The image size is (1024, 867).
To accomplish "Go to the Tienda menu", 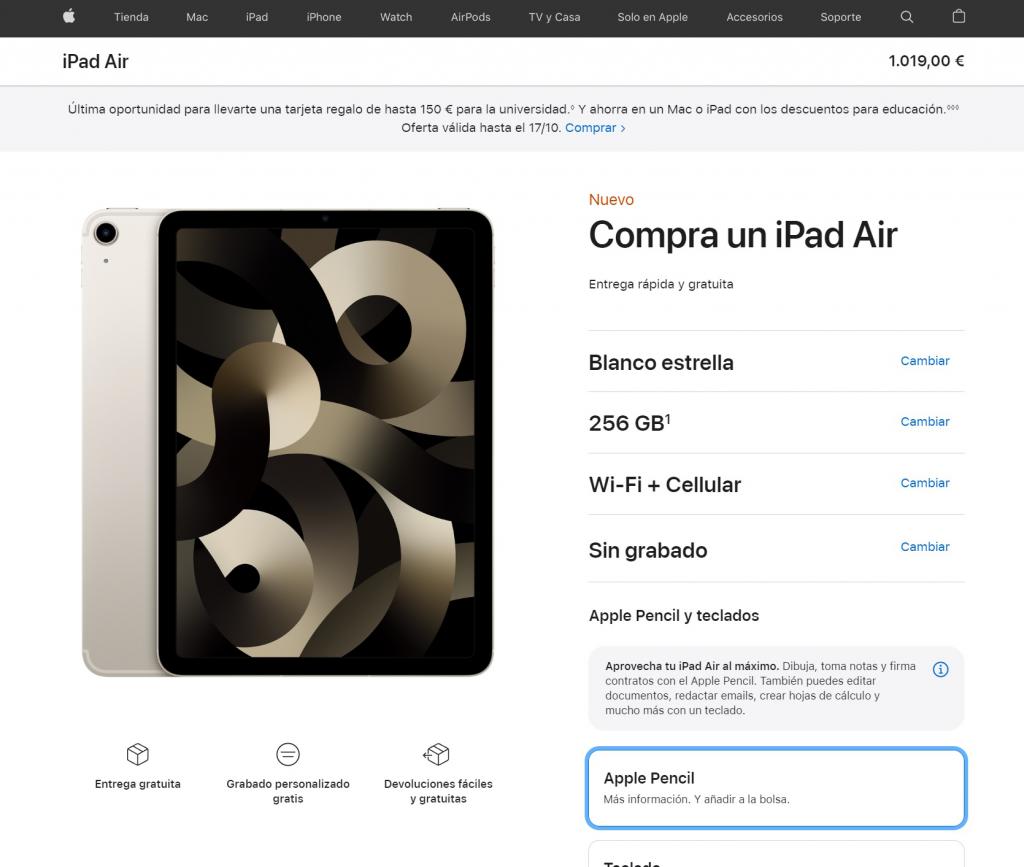I will click(131, 17).
